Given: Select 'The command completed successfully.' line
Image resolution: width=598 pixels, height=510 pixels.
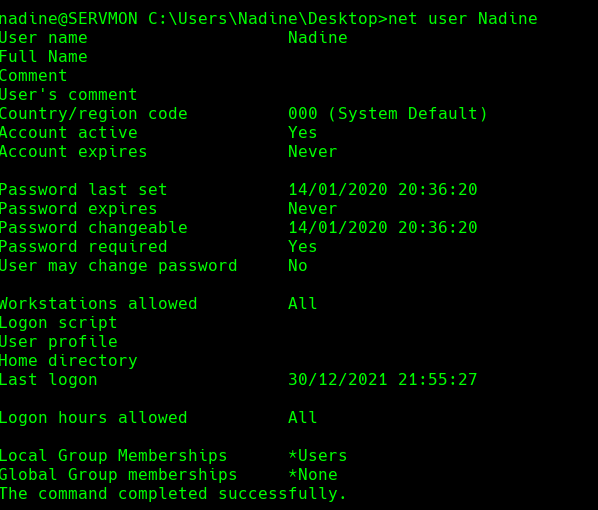Looking at the screenshot, I should (173, 494).
